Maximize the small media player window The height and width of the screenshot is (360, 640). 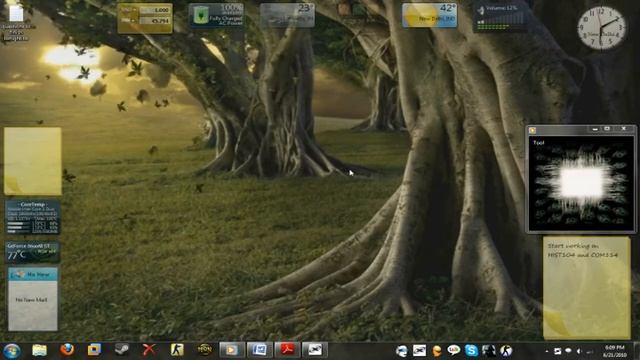pyautogui.click(x=607, y=129)
